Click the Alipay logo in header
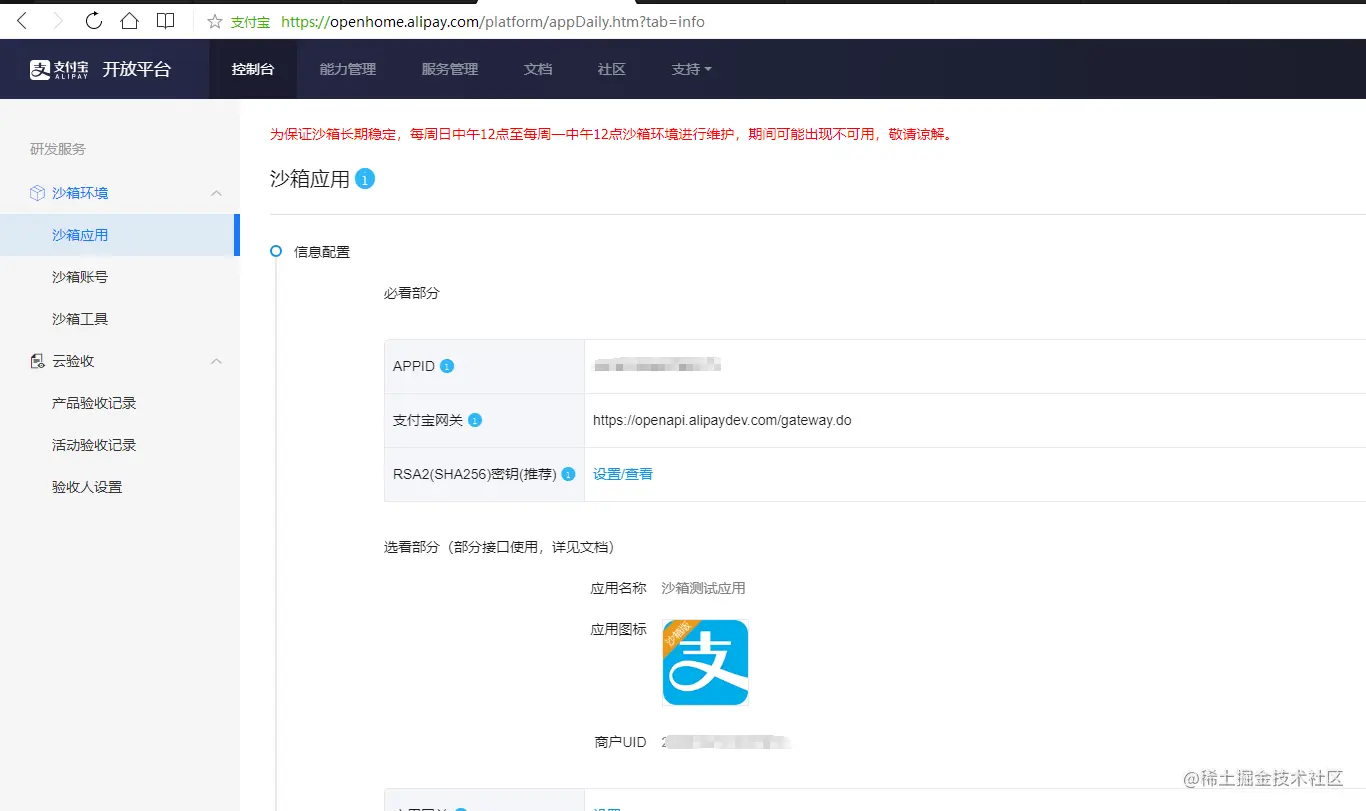The width and height of the screenshot is (1366, 811). (59, 69)
